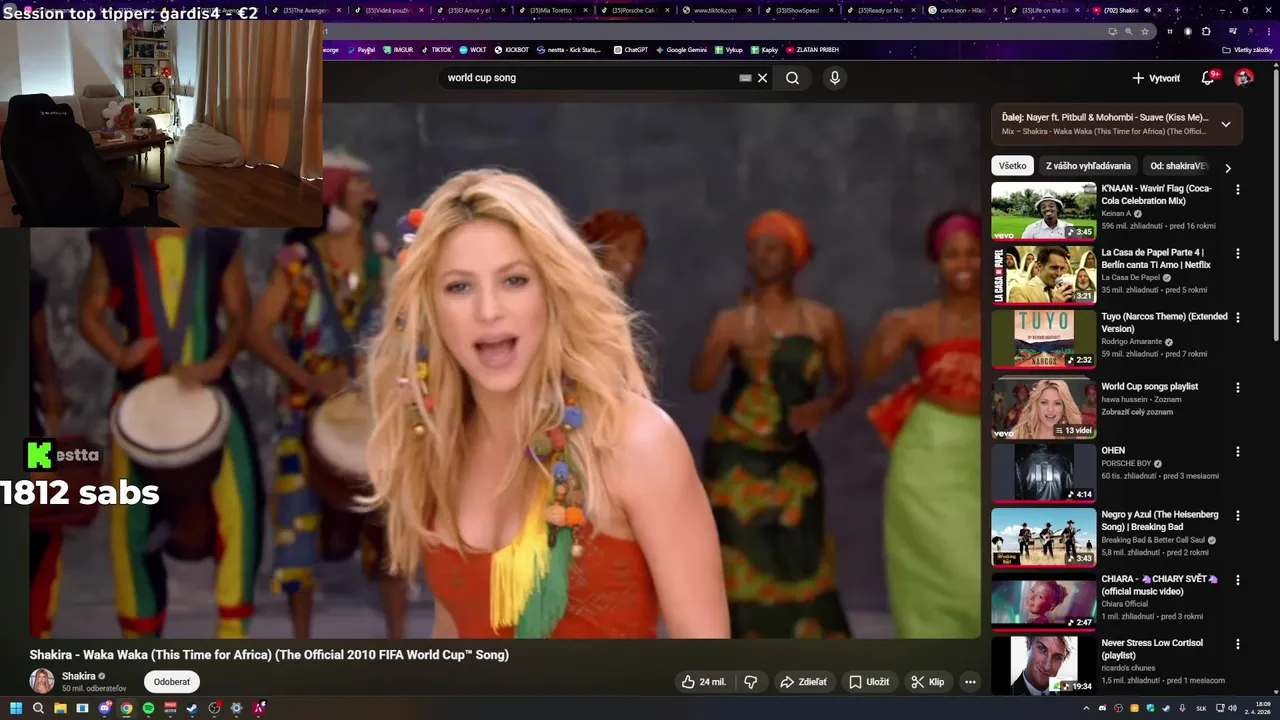Open Všetky záložky bookmarks folder
The image size is (1280, 720).
click(x=1249, y=49)
